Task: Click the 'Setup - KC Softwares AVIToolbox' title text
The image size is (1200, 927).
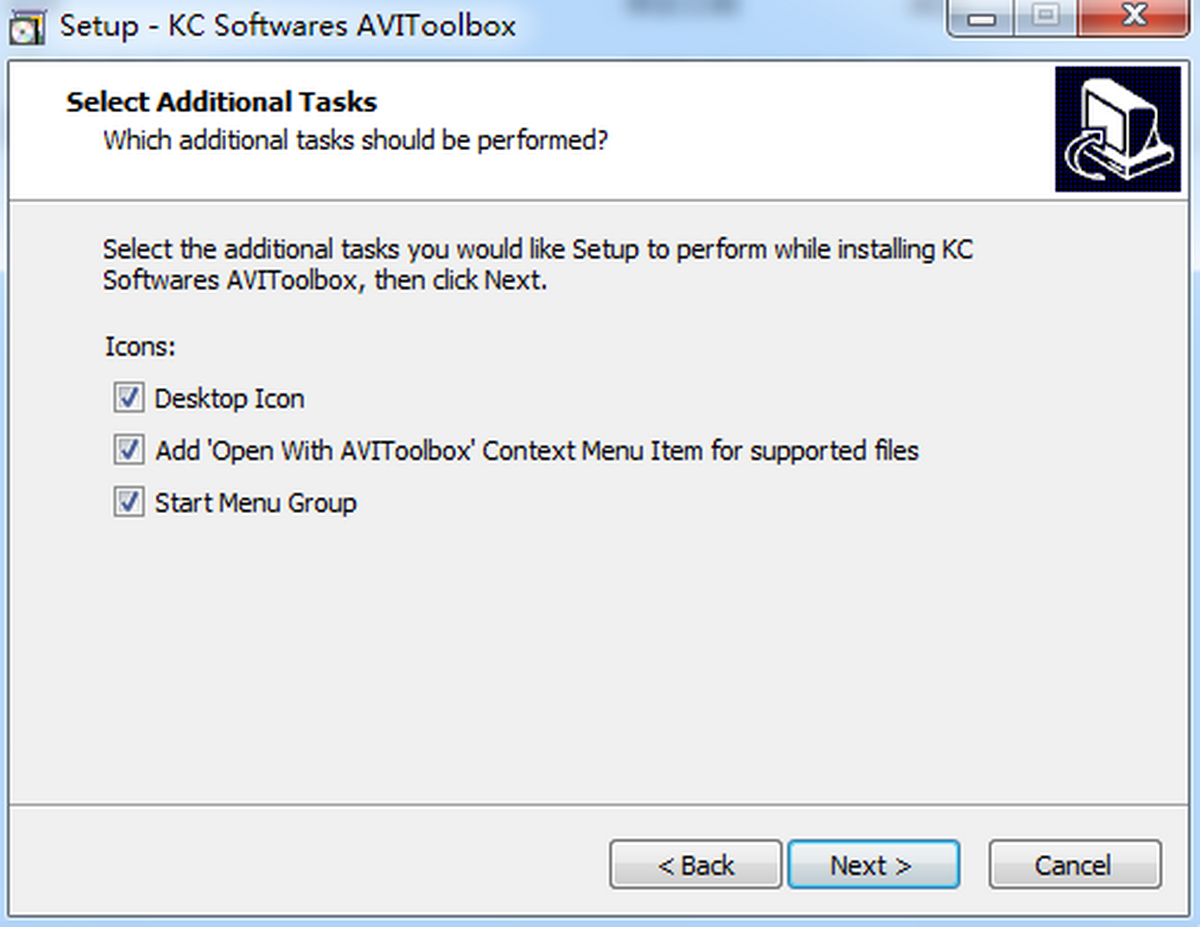Action: (288, 25)
